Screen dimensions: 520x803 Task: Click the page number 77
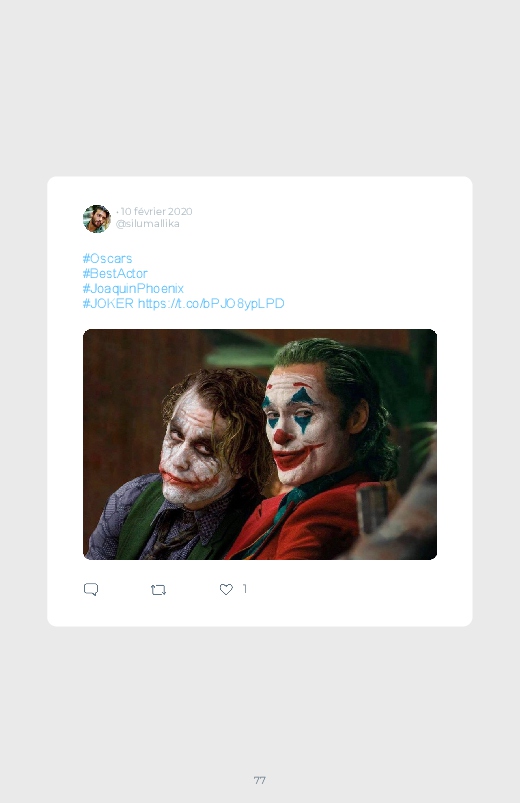[x=260, y=780]
